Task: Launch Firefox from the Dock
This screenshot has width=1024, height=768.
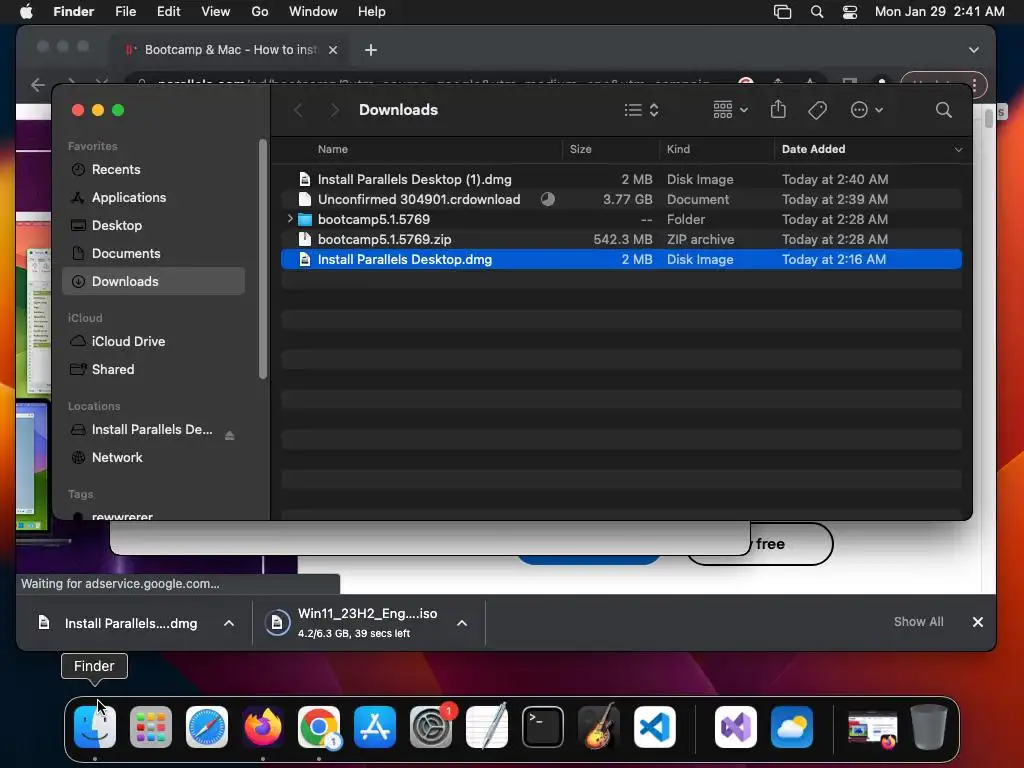Action: pos(263,727)
